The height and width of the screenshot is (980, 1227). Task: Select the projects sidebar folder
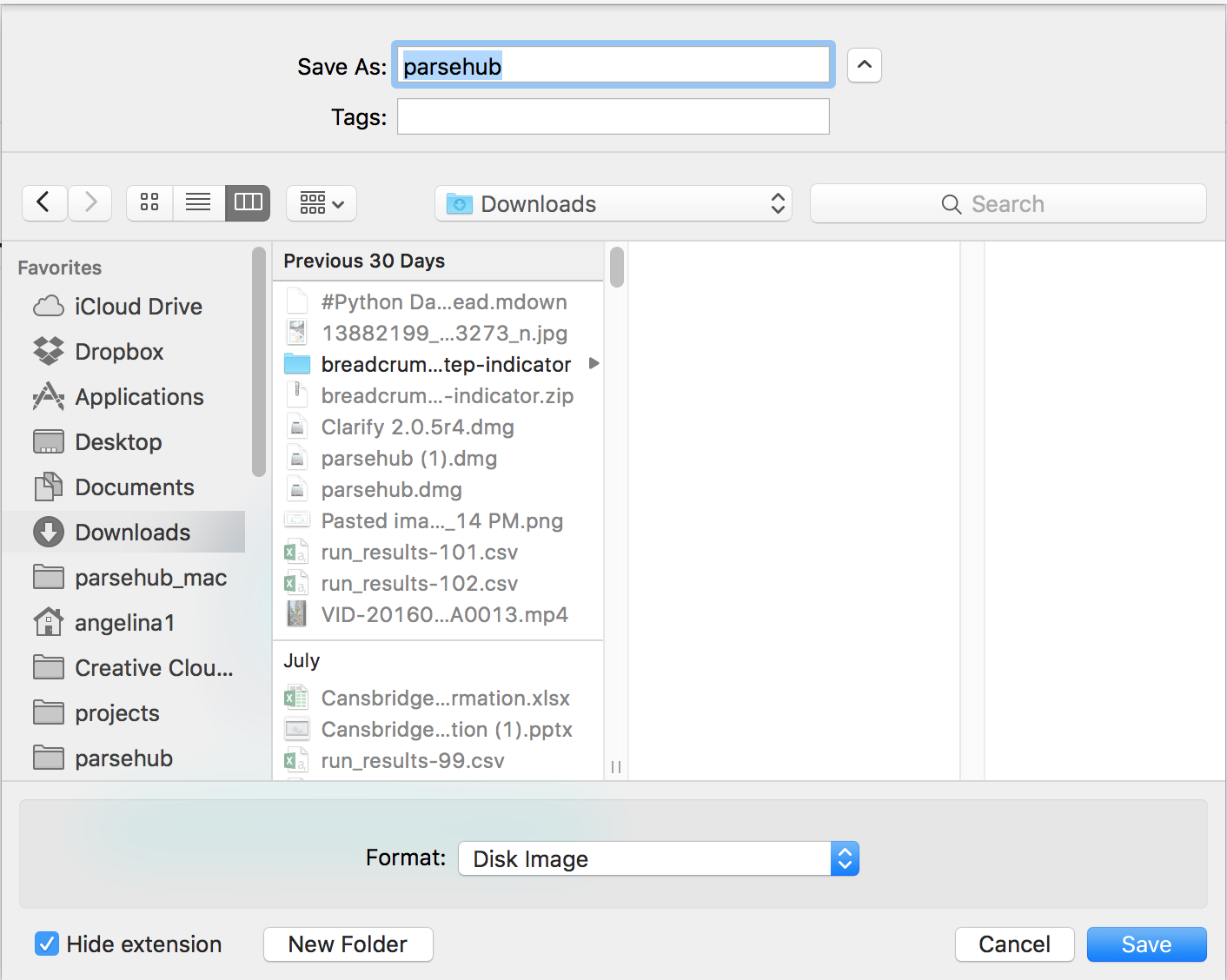[123, 713]
